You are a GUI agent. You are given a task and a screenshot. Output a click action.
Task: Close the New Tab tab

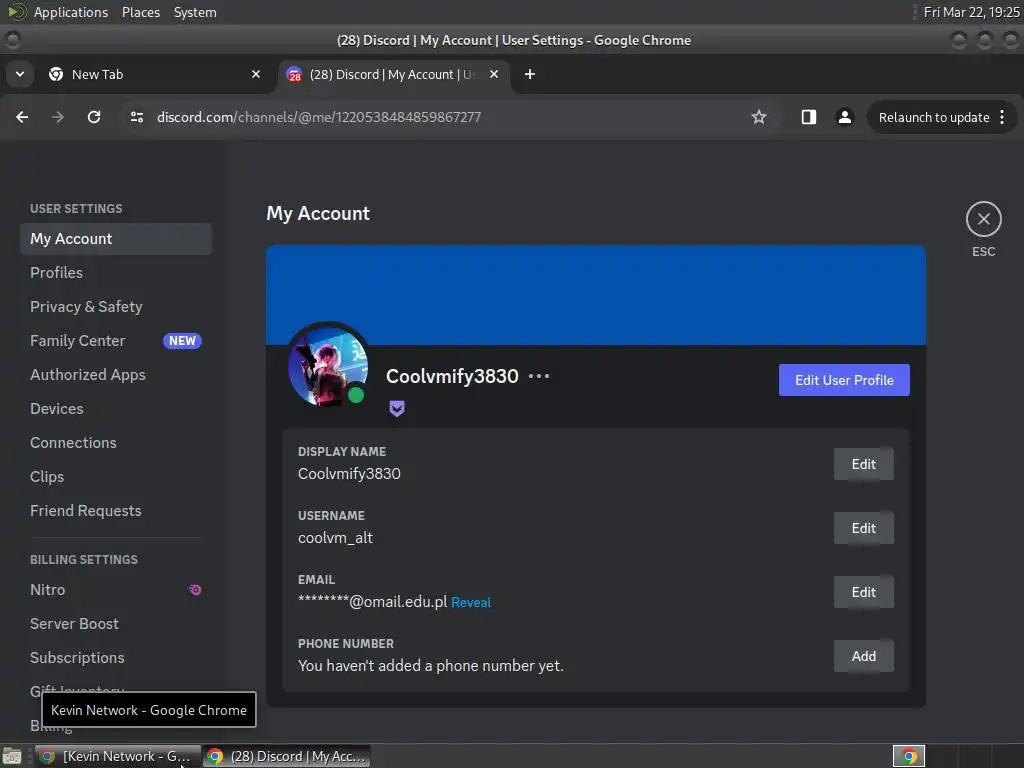coord(256,74)
